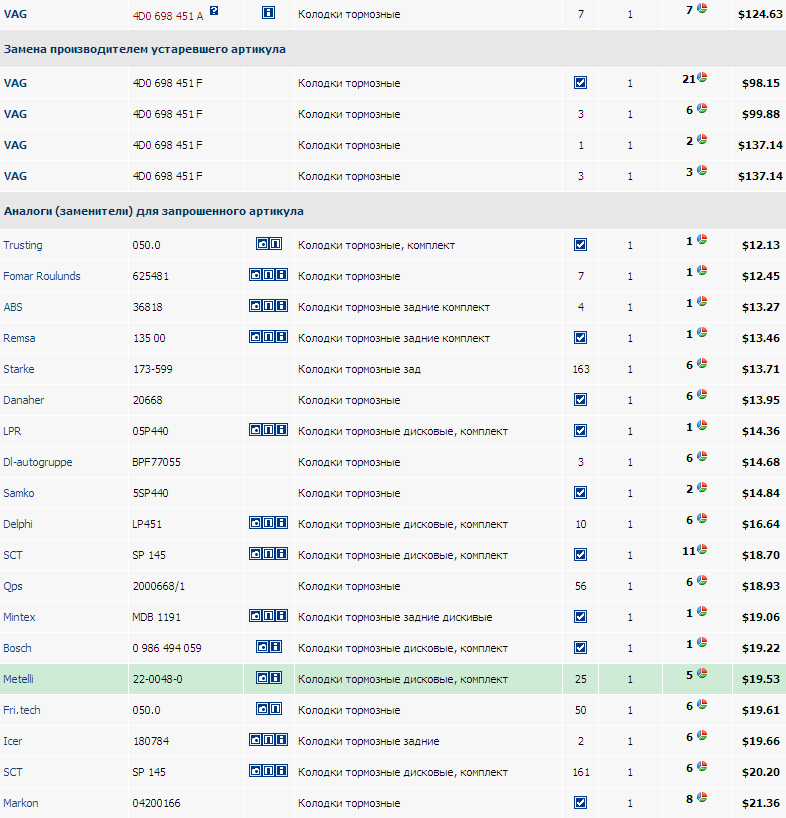
Task: View photo icon for Delphi LP451
Action: coord(256,523)
